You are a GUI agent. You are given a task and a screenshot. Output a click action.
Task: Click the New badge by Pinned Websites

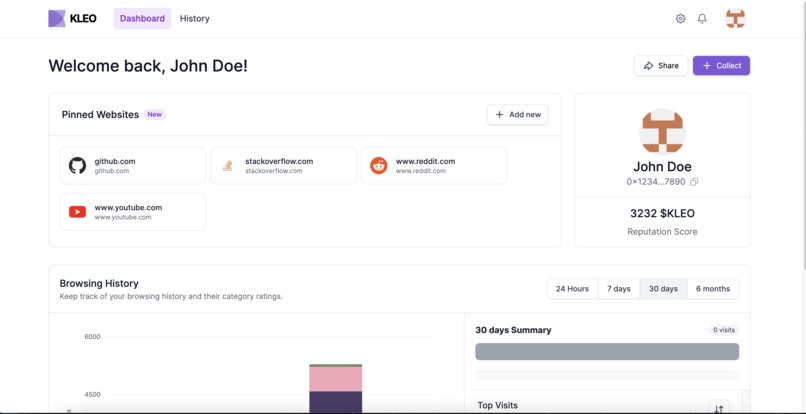point(155,115)
